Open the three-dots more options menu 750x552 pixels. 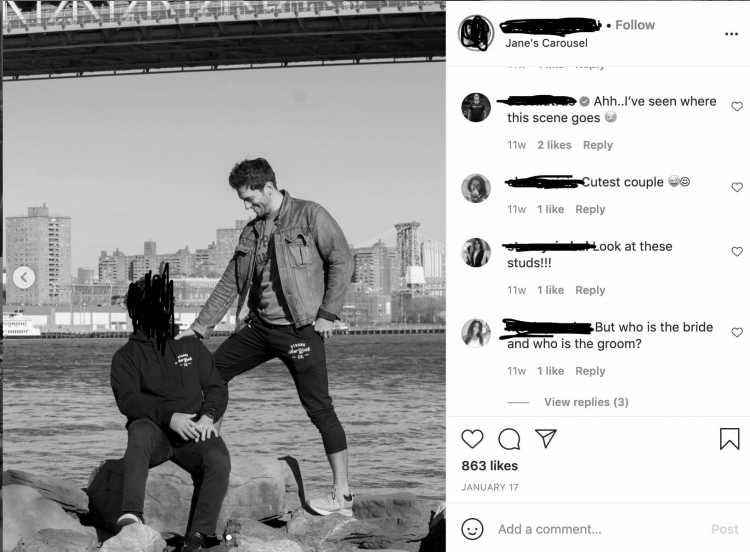point(731,34)
